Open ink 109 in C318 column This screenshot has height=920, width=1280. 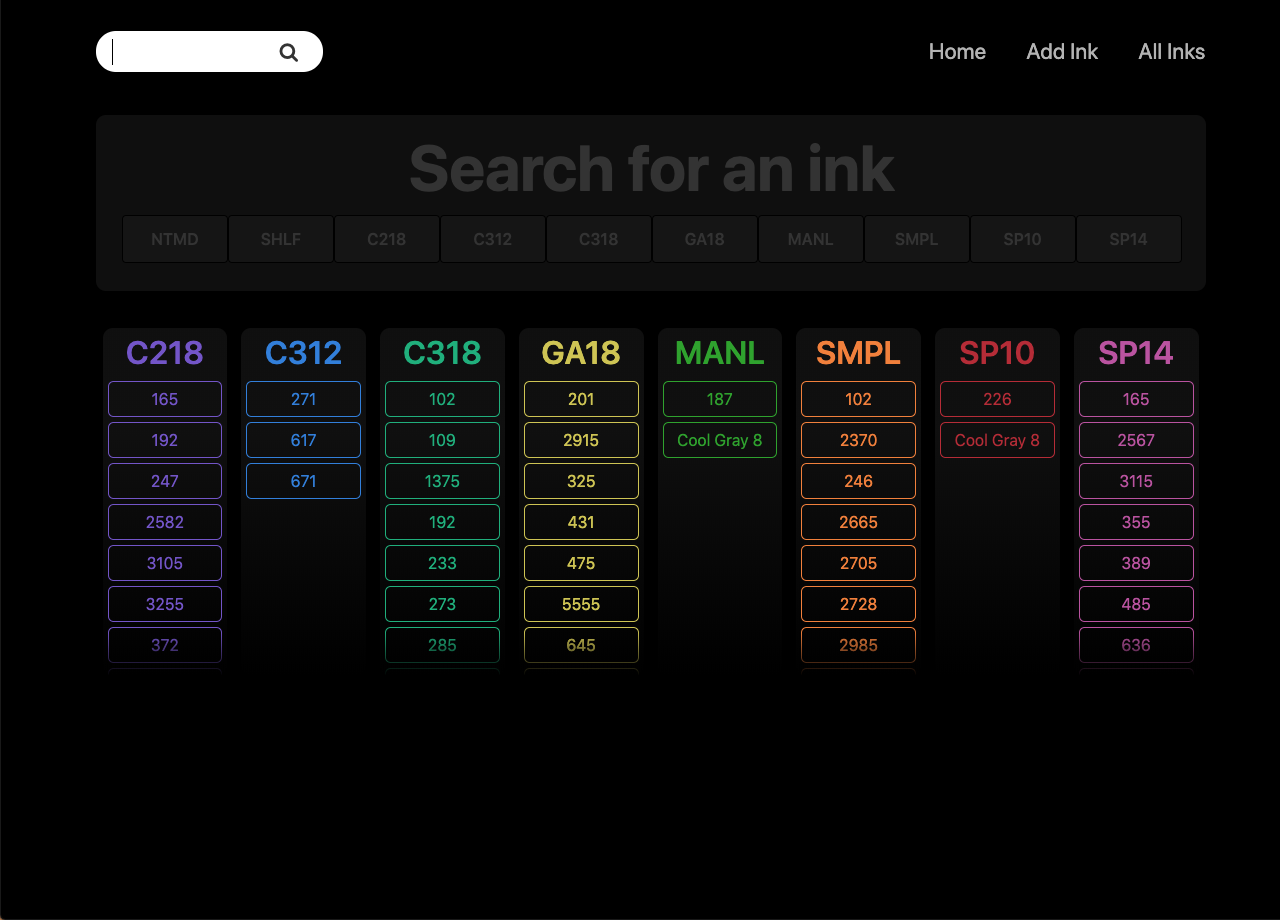coord(442,440)
